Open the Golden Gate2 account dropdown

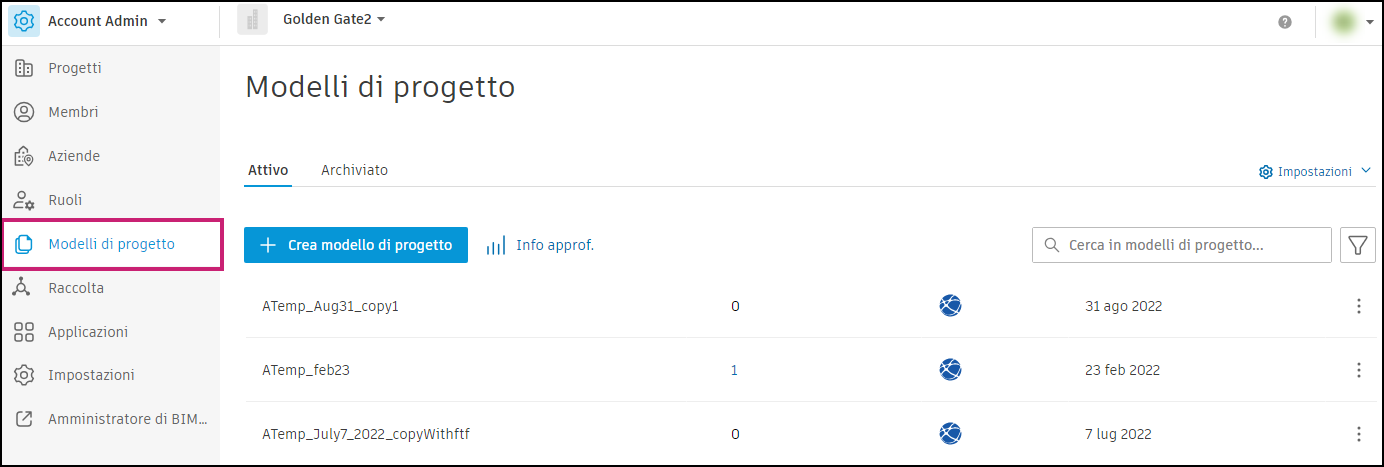(x=381, y=20)
